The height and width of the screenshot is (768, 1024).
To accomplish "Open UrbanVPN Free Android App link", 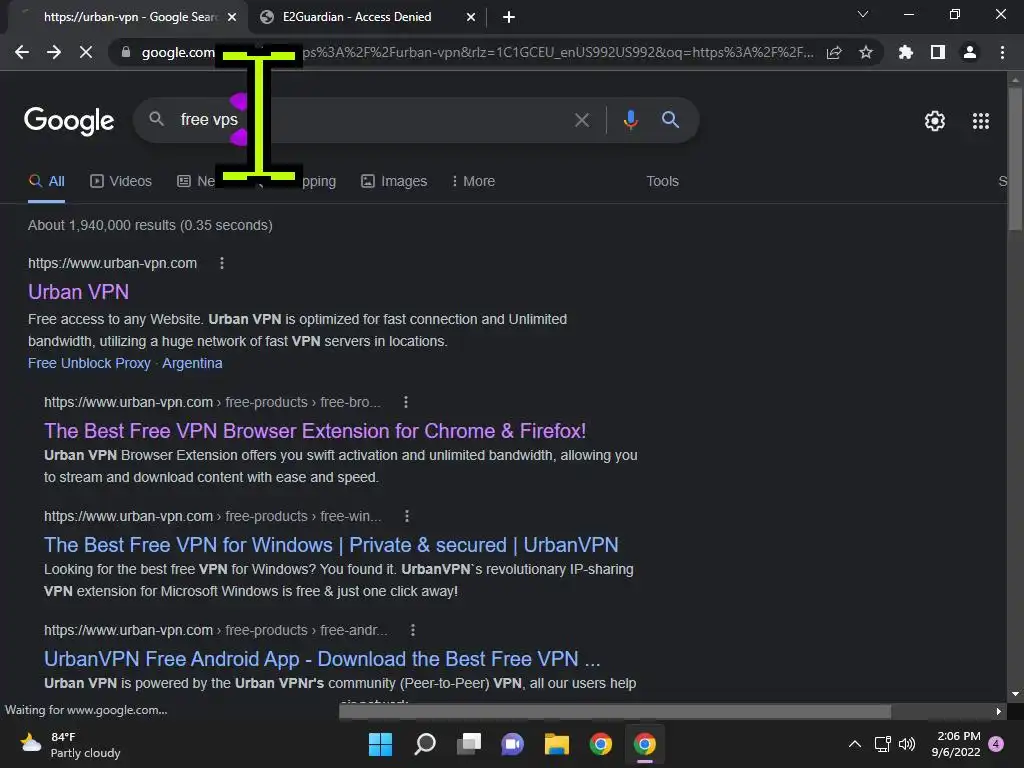I will pos(322,659).
